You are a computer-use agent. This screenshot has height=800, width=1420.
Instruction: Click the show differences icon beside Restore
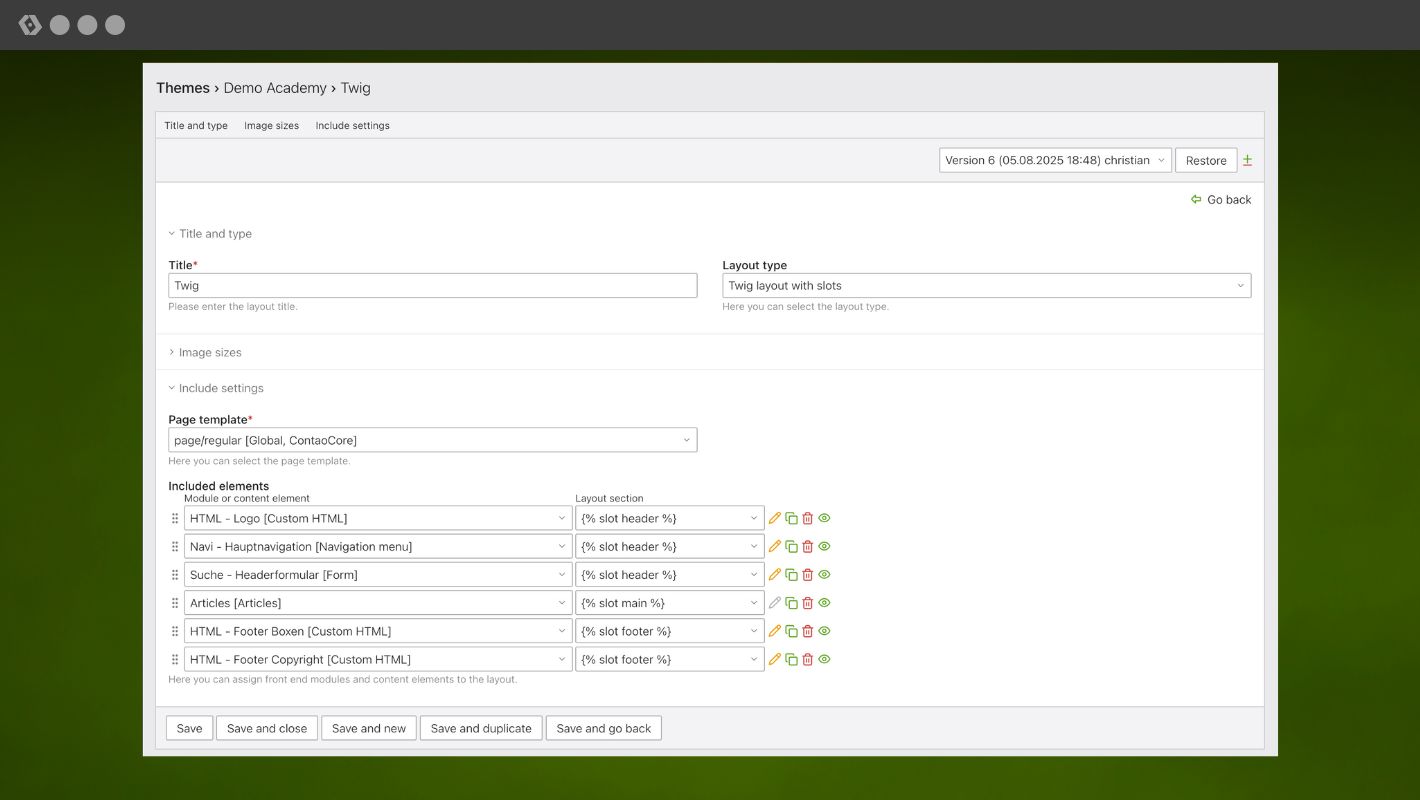1247,160
